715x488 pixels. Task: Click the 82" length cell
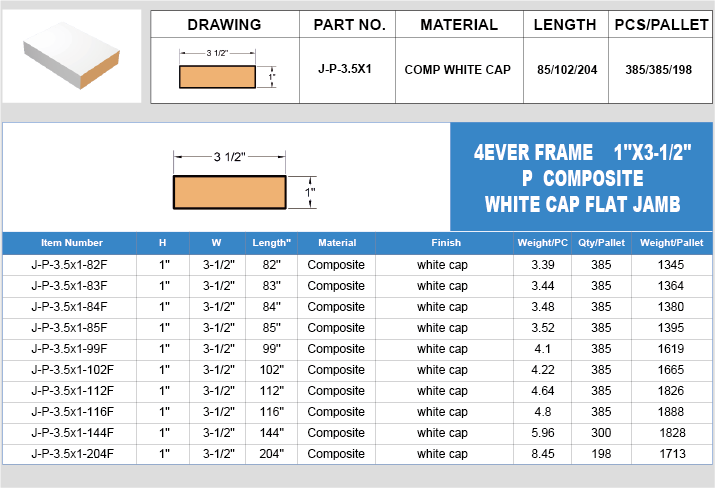tap(271, 265)
